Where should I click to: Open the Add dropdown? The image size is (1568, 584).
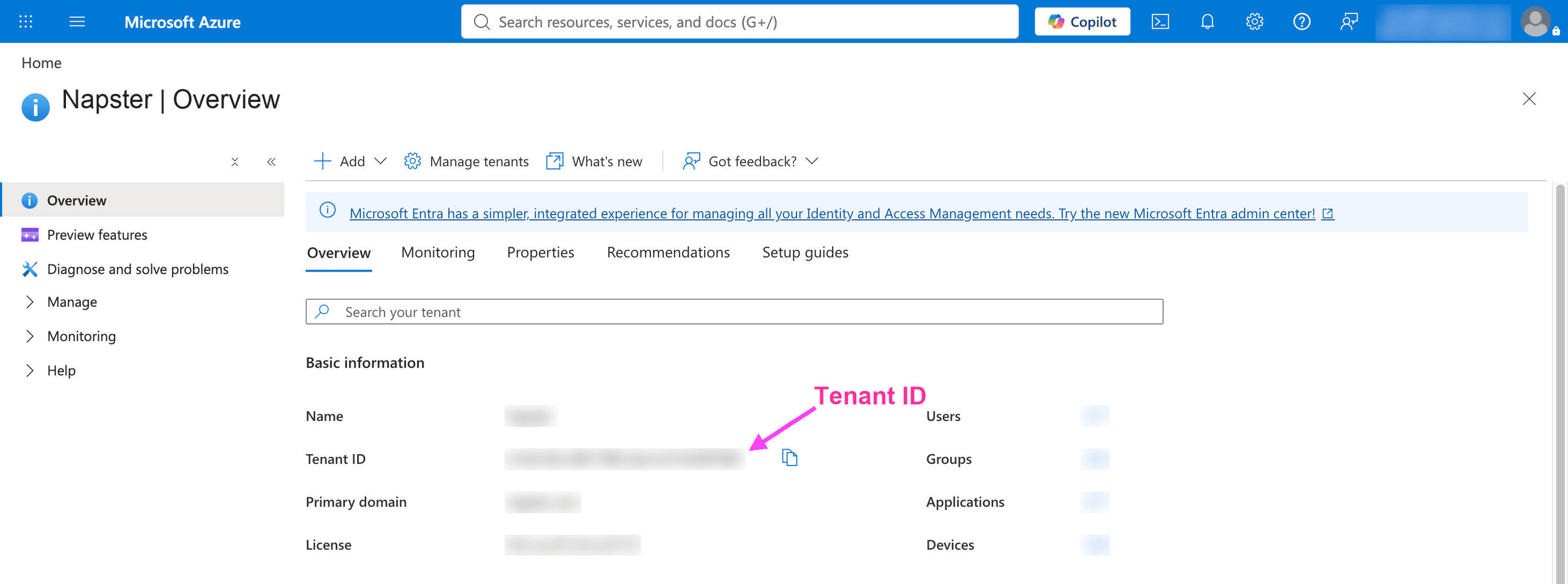point(350,161)
